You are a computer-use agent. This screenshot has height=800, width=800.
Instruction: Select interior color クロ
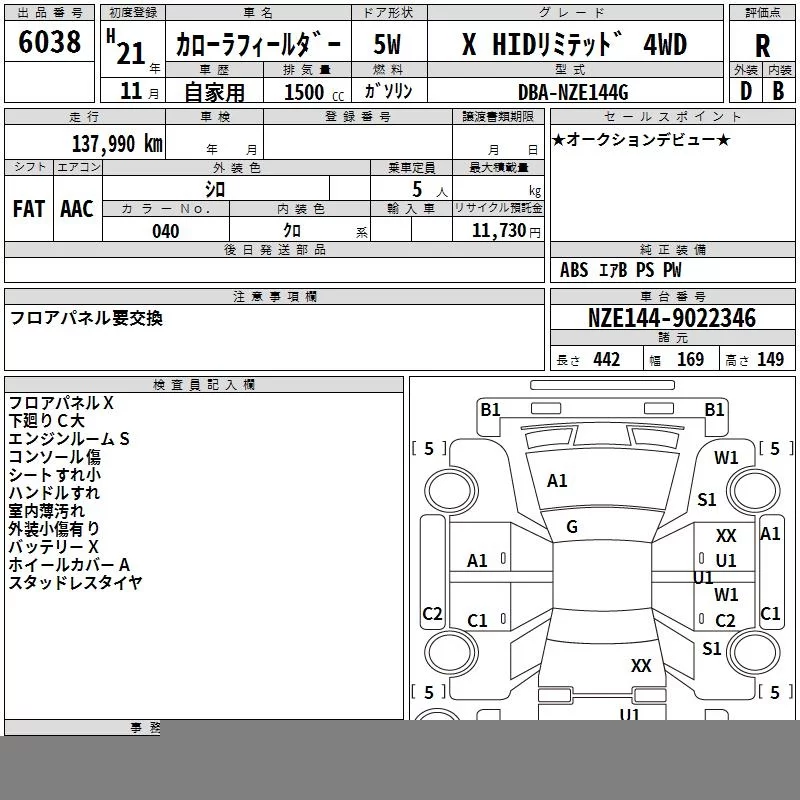pyautogui.click(x=292, y=231)
